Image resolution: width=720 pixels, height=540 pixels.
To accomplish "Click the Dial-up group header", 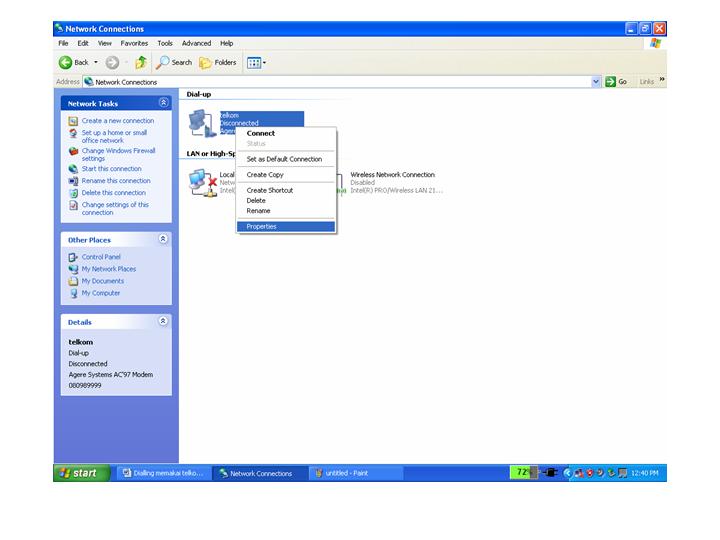I will coord(199,94).
